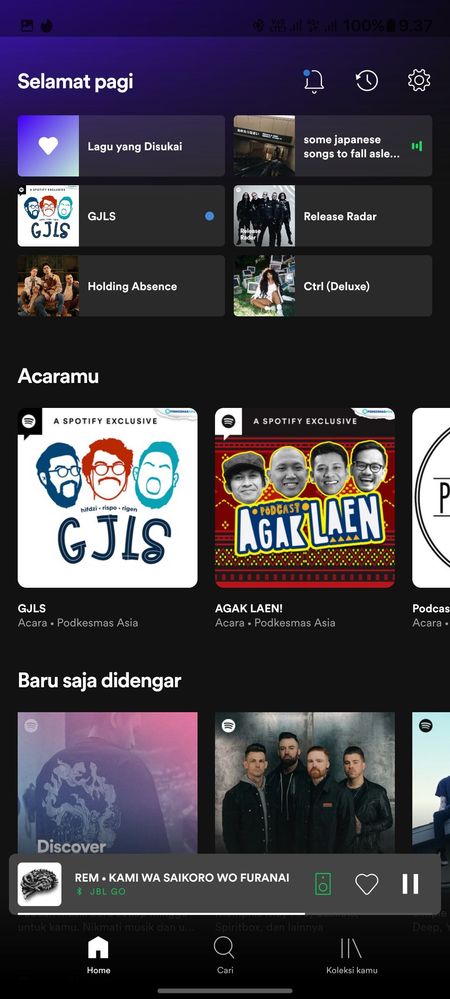This screenshot has width=450, height=999.
Task: Open the band photo playlist in Baru saja didengar
Action: (x=305, y=783)
